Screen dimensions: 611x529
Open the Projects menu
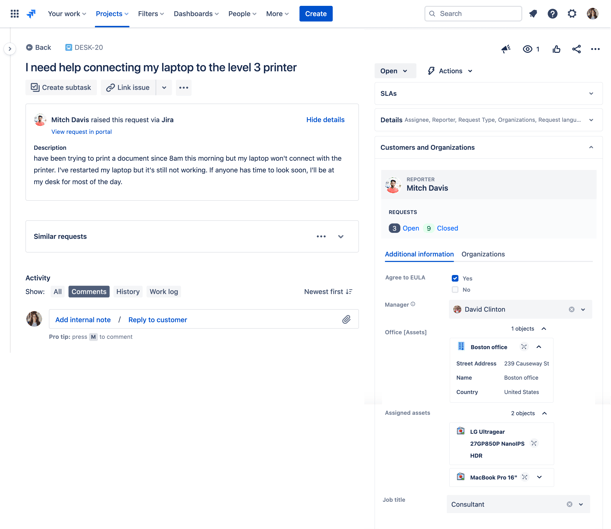[x=111, y=14]
